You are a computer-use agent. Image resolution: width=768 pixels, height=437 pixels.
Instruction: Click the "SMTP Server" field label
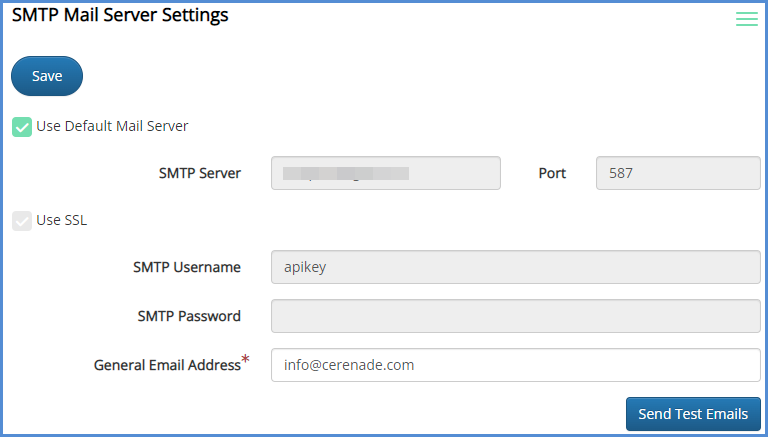199,173
